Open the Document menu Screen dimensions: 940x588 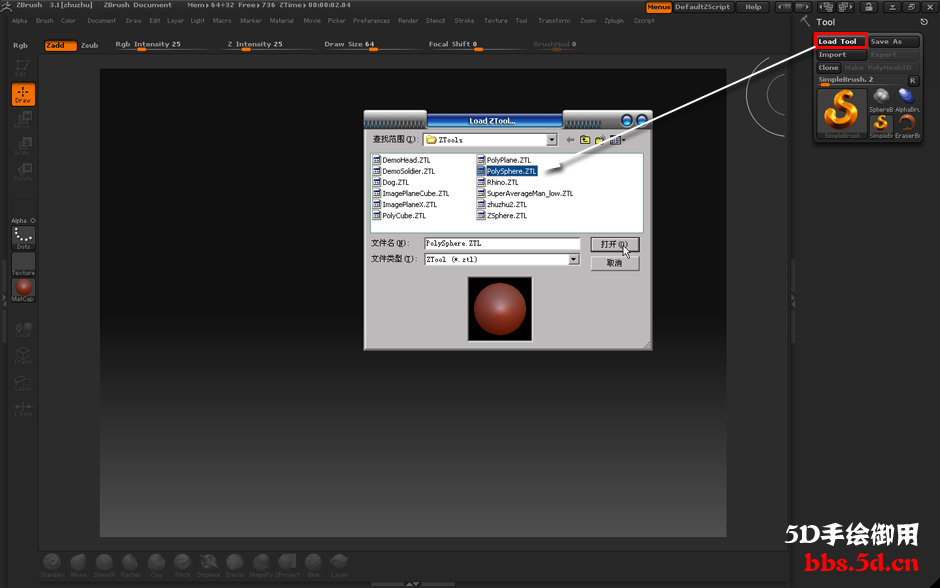point(101,20)
